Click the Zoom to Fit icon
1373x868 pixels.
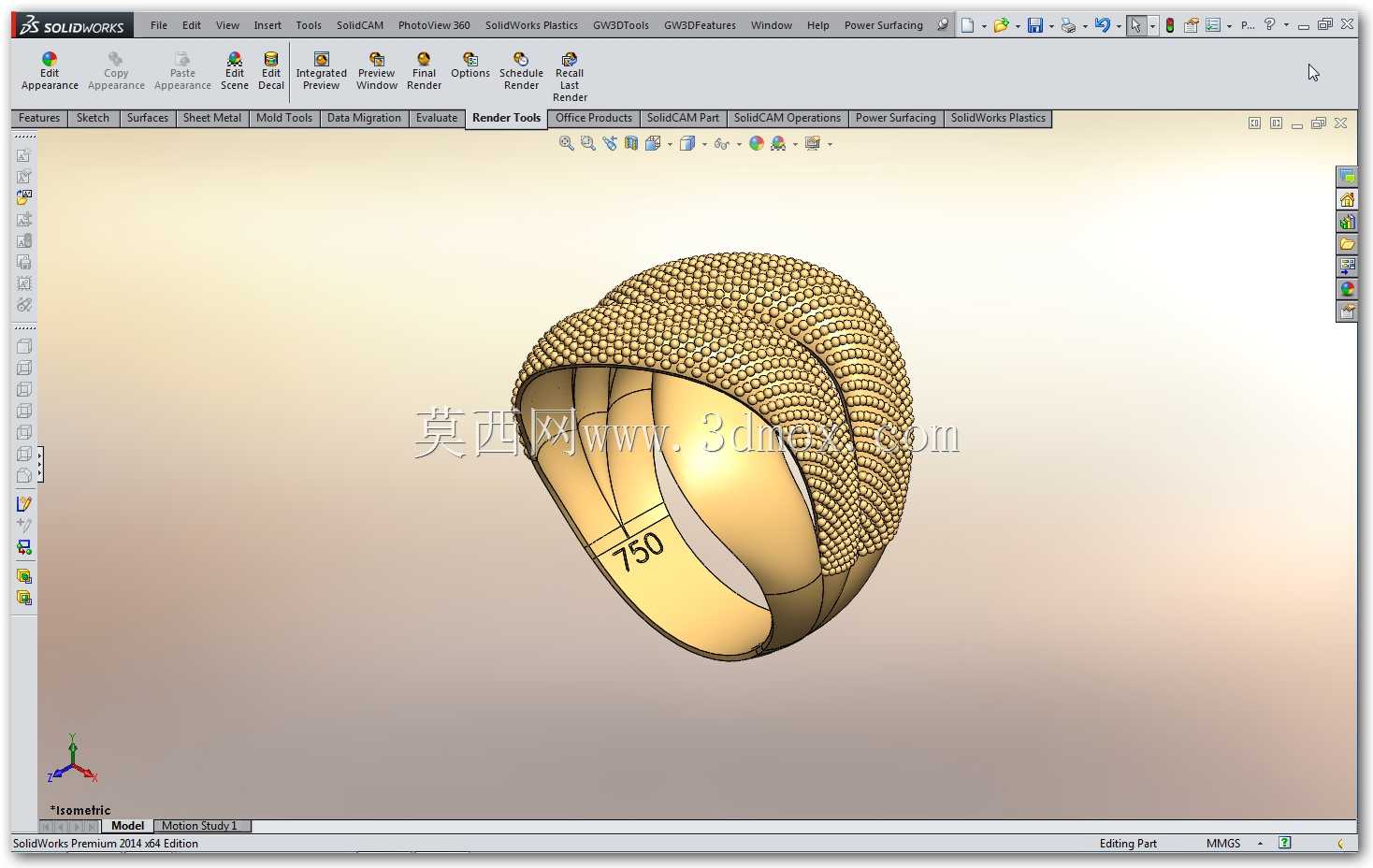[x=566, y=143]
